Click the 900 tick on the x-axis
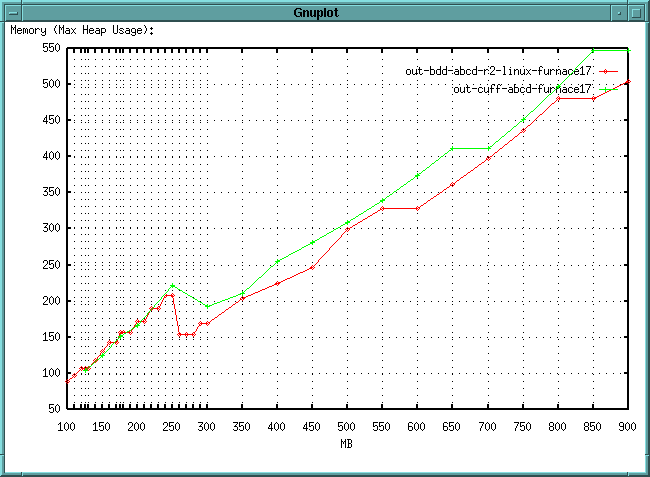The image size is (650, 477). (627, 426)
